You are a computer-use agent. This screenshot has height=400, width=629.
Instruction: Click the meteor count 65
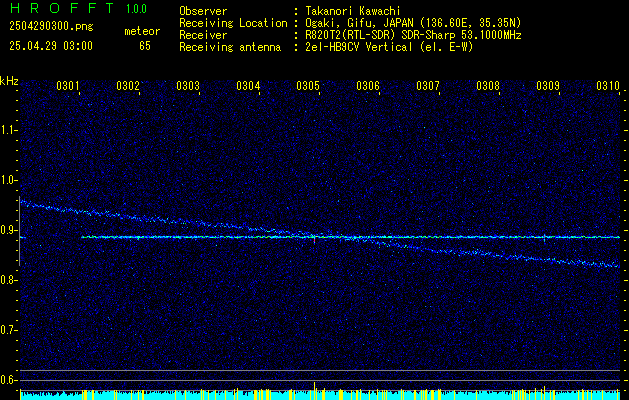click(145, 46)
